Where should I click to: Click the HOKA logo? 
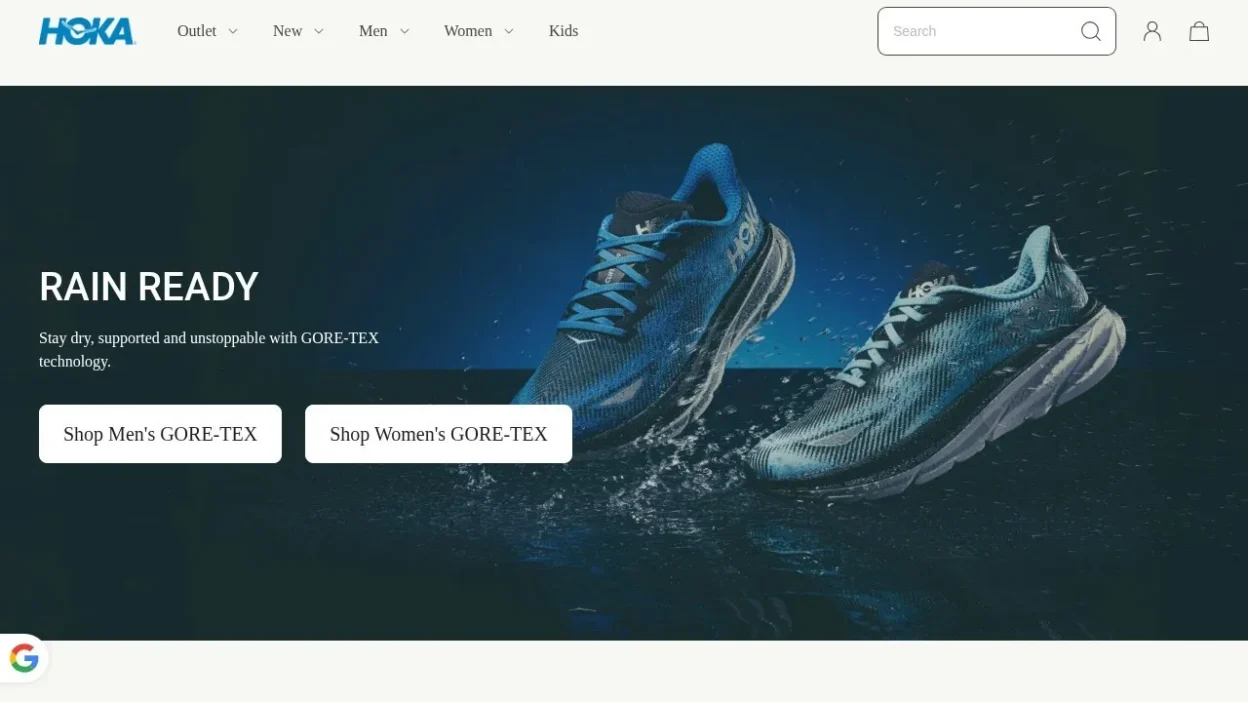click(x=87, y=31)
